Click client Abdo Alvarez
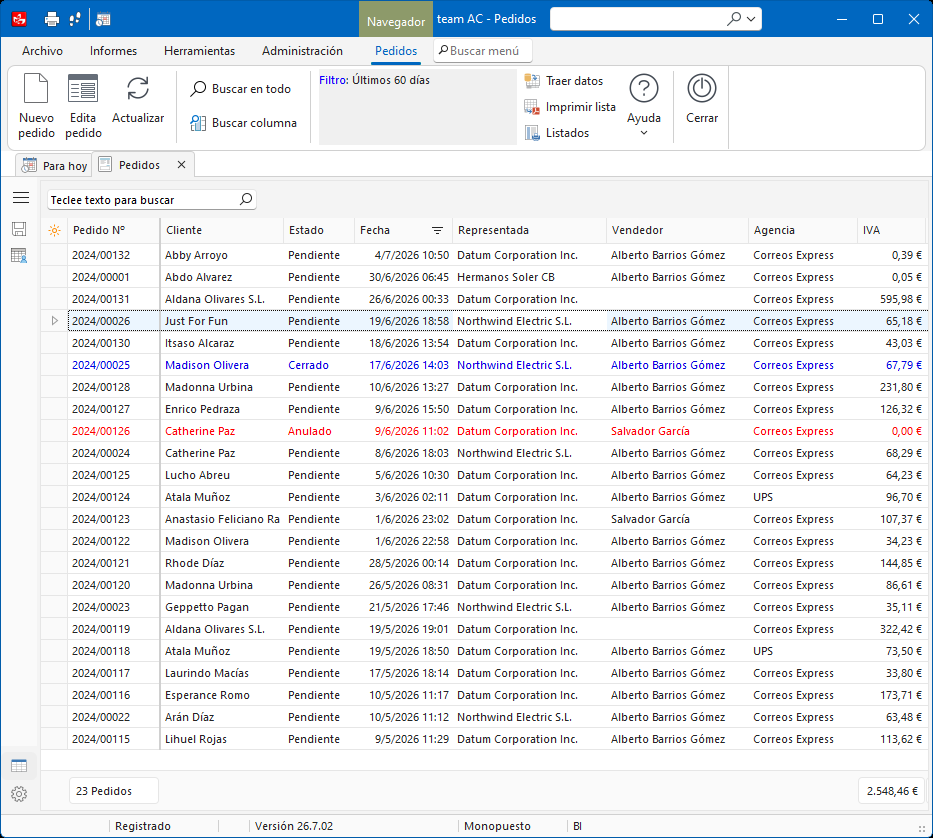 coord(199,277)
